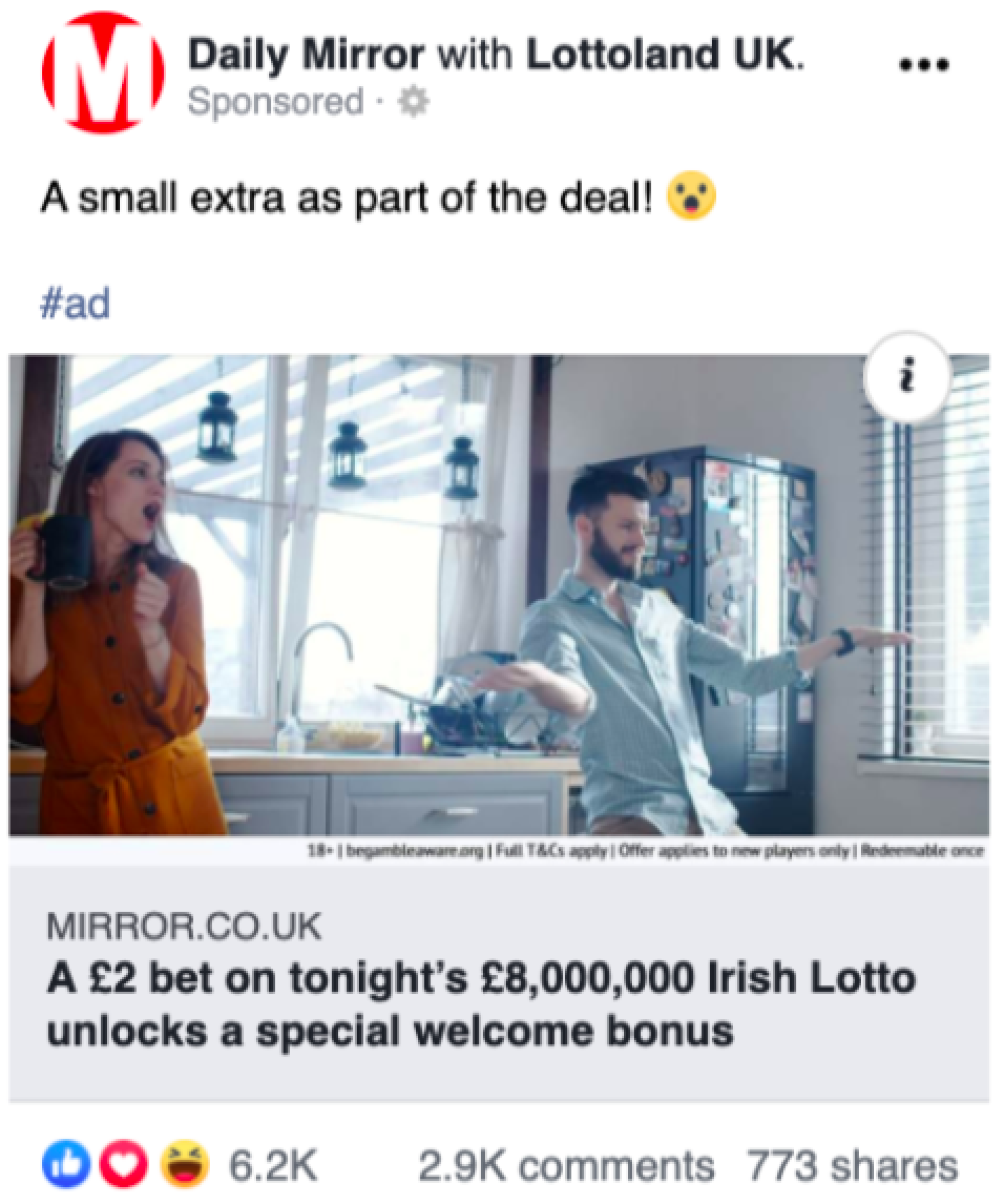
Task: Click the red heart Love reaction icon
Action: click(x=124, y=1164)
